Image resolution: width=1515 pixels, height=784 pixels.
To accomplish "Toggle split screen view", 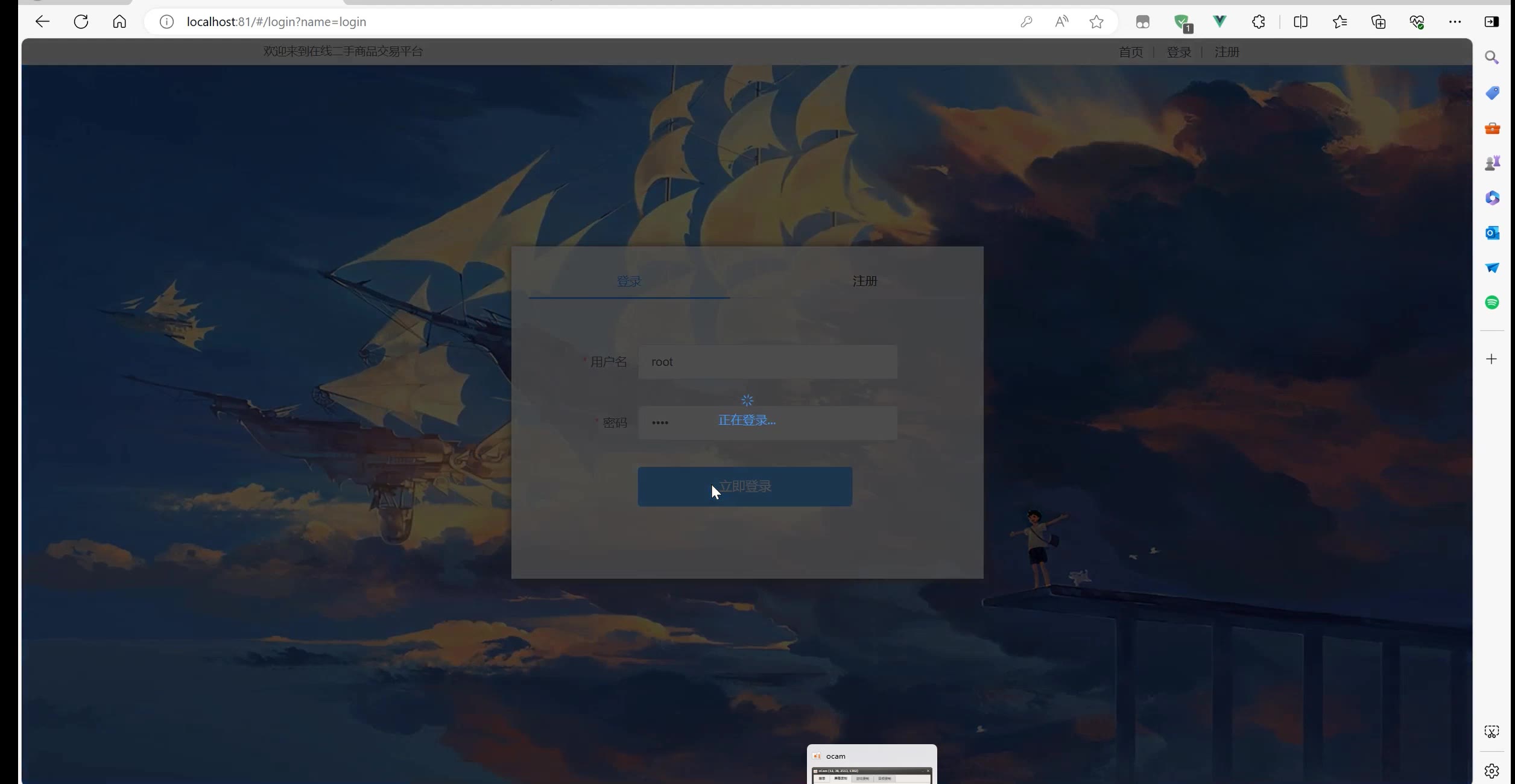I will [1300, 22].
